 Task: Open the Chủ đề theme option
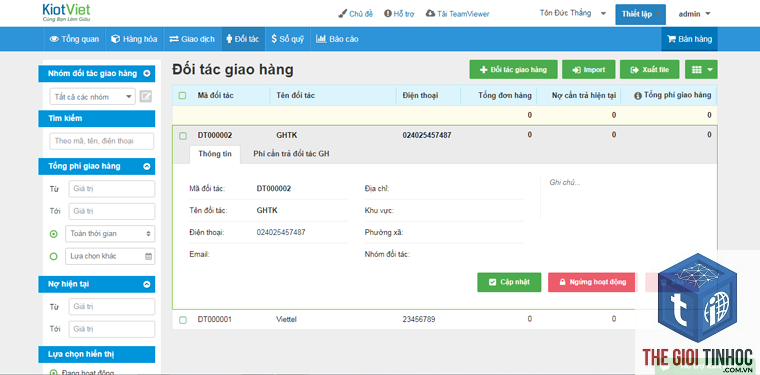[x=355, y=14]
